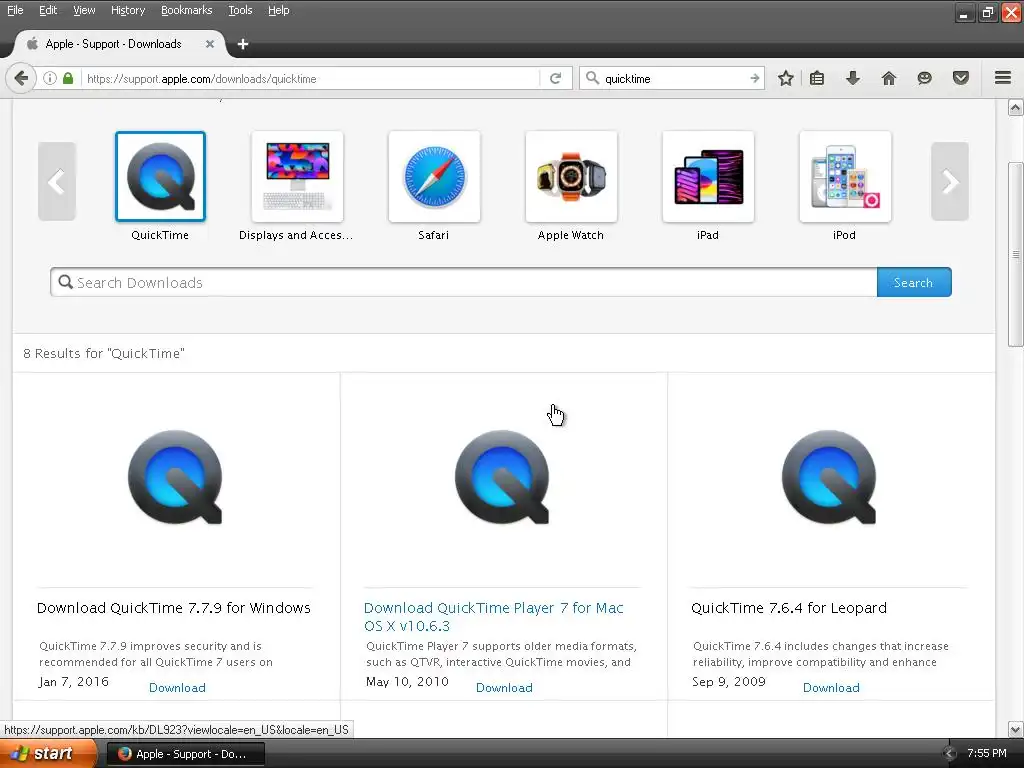Click the scrollbar down arrow
1024x768 pixels.
1016,729
